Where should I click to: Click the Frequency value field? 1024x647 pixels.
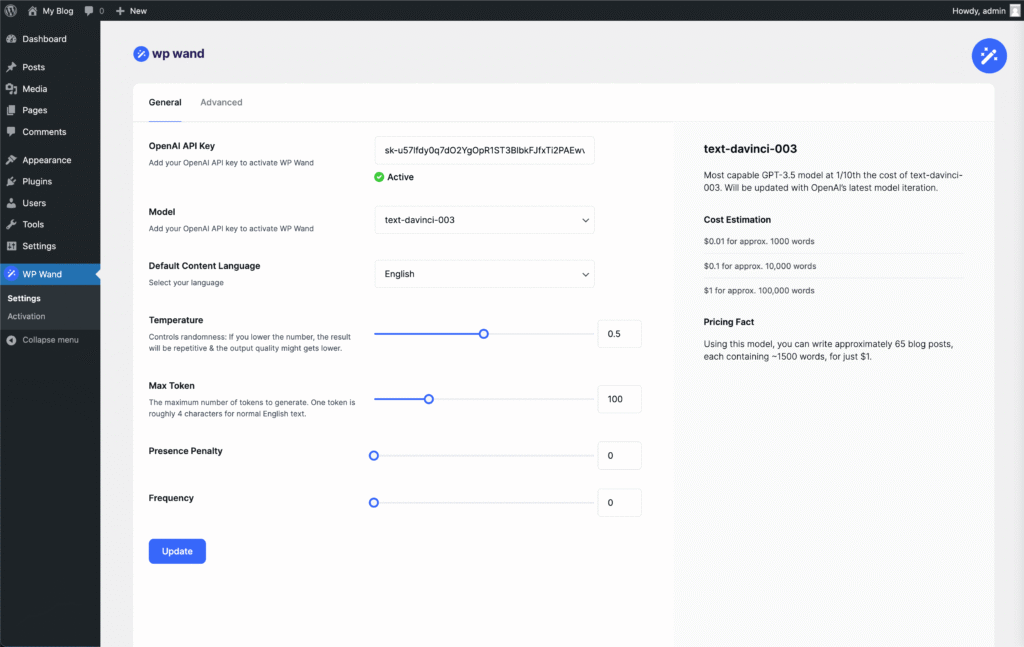click(619, 503)
